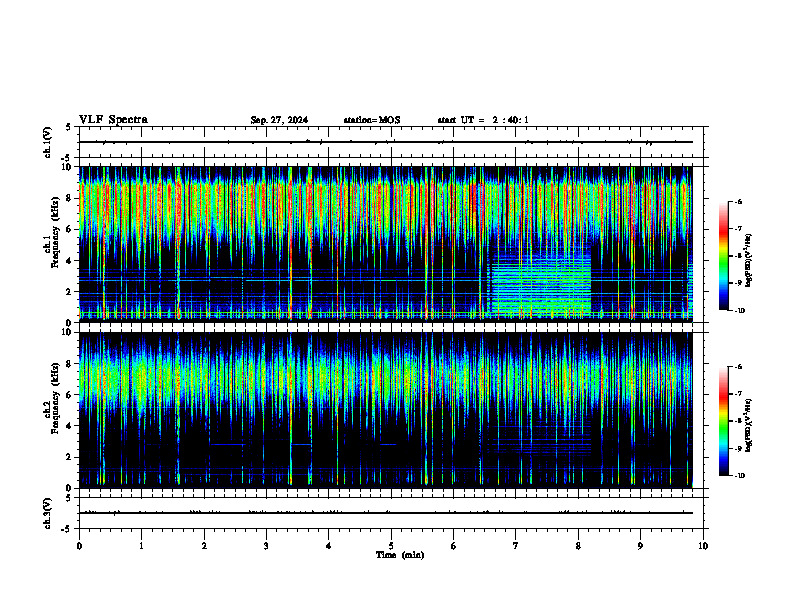Click time-axis tick label "1"
This screenshot has height=612, width=792.
coord(141,546)
